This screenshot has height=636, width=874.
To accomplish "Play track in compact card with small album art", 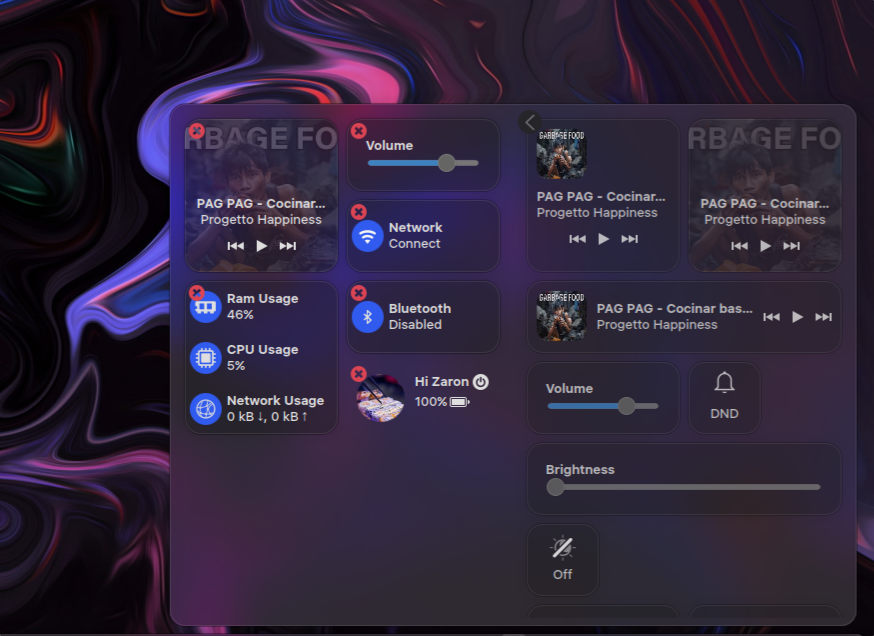I will pyautogui.click(x=603, y=239).
